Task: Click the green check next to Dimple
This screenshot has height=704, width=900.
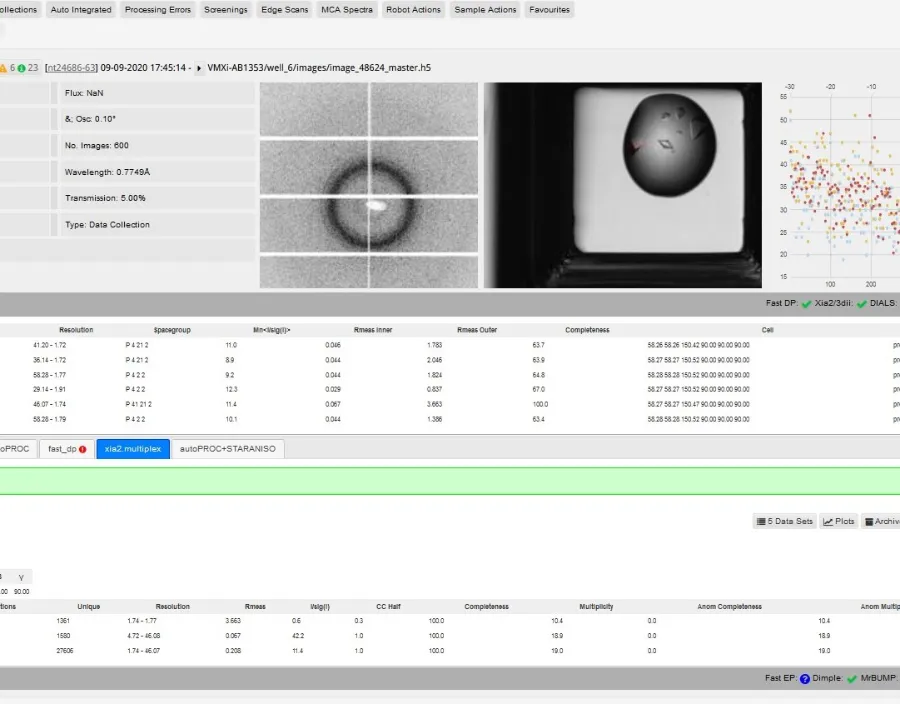Action: [852, 679]
